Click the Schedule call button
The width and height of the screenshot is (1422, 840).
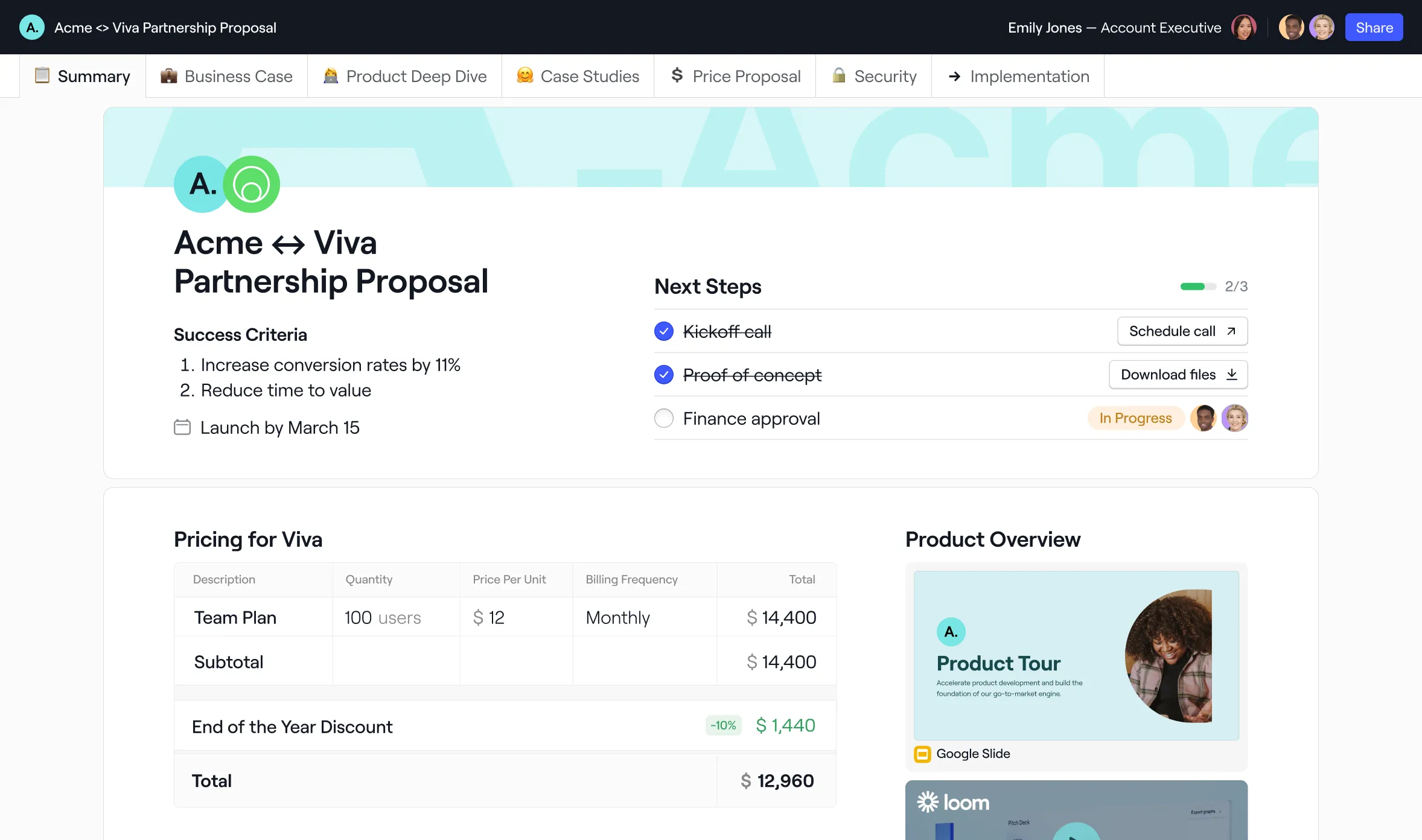[1182, 331]
